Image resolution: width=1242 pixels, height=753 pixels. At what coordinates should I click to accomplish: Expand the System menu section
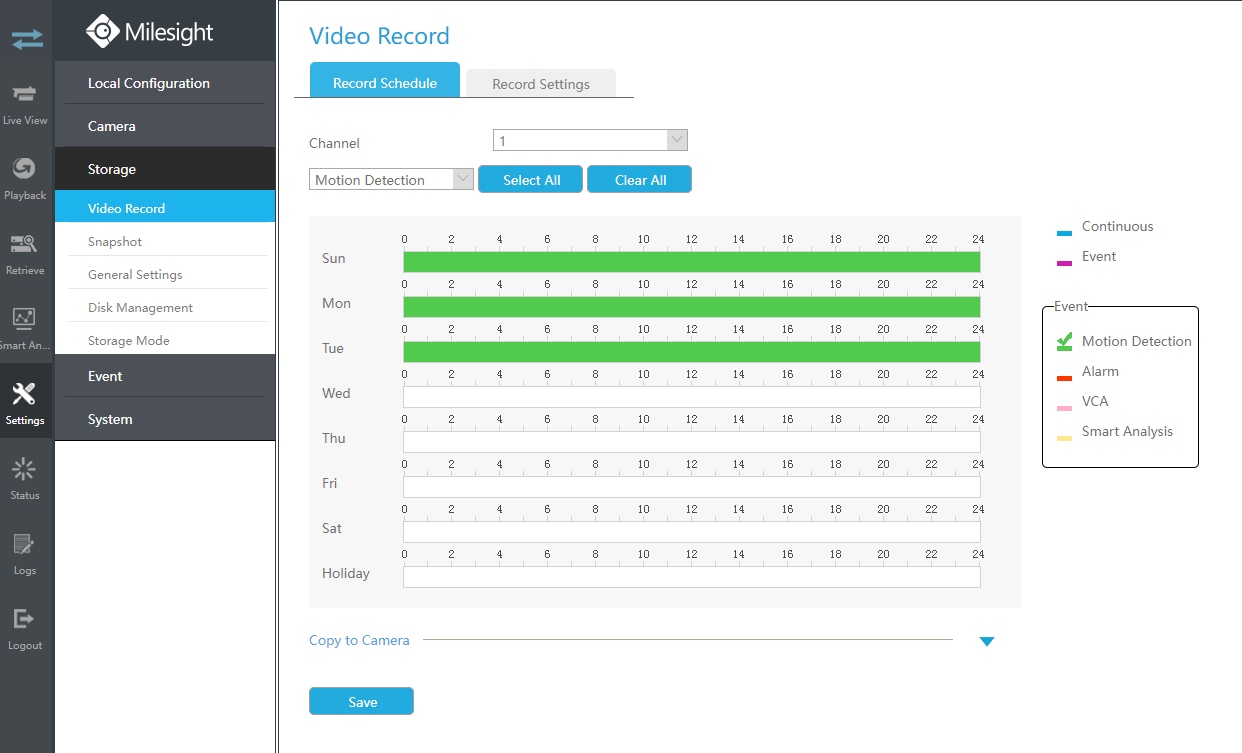(165, 419)
